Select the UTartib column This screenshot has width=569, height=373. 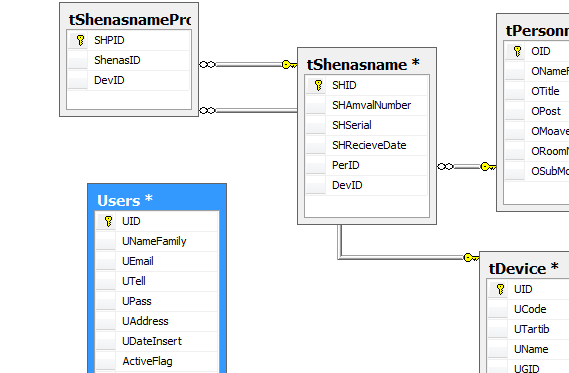coord(529,329)
